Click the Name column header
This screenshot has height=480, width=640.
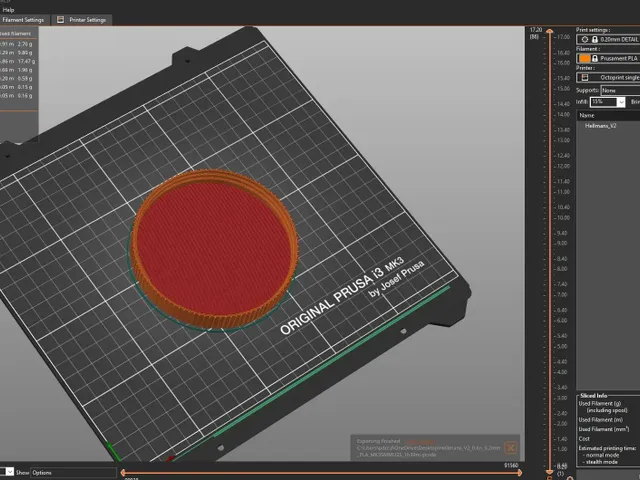tap(608, 116)
